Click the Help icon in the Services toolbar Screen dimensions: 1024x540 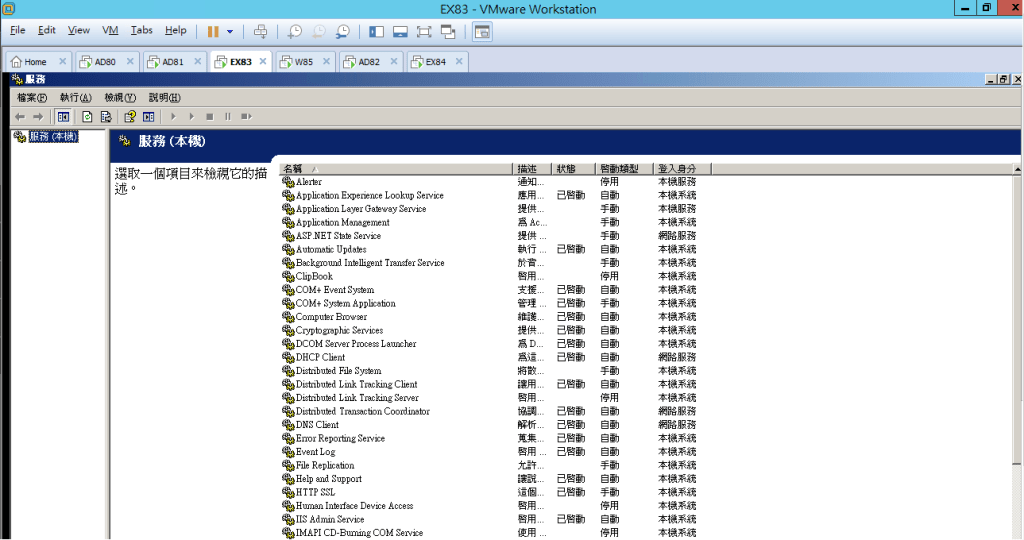tap(129, 116)
